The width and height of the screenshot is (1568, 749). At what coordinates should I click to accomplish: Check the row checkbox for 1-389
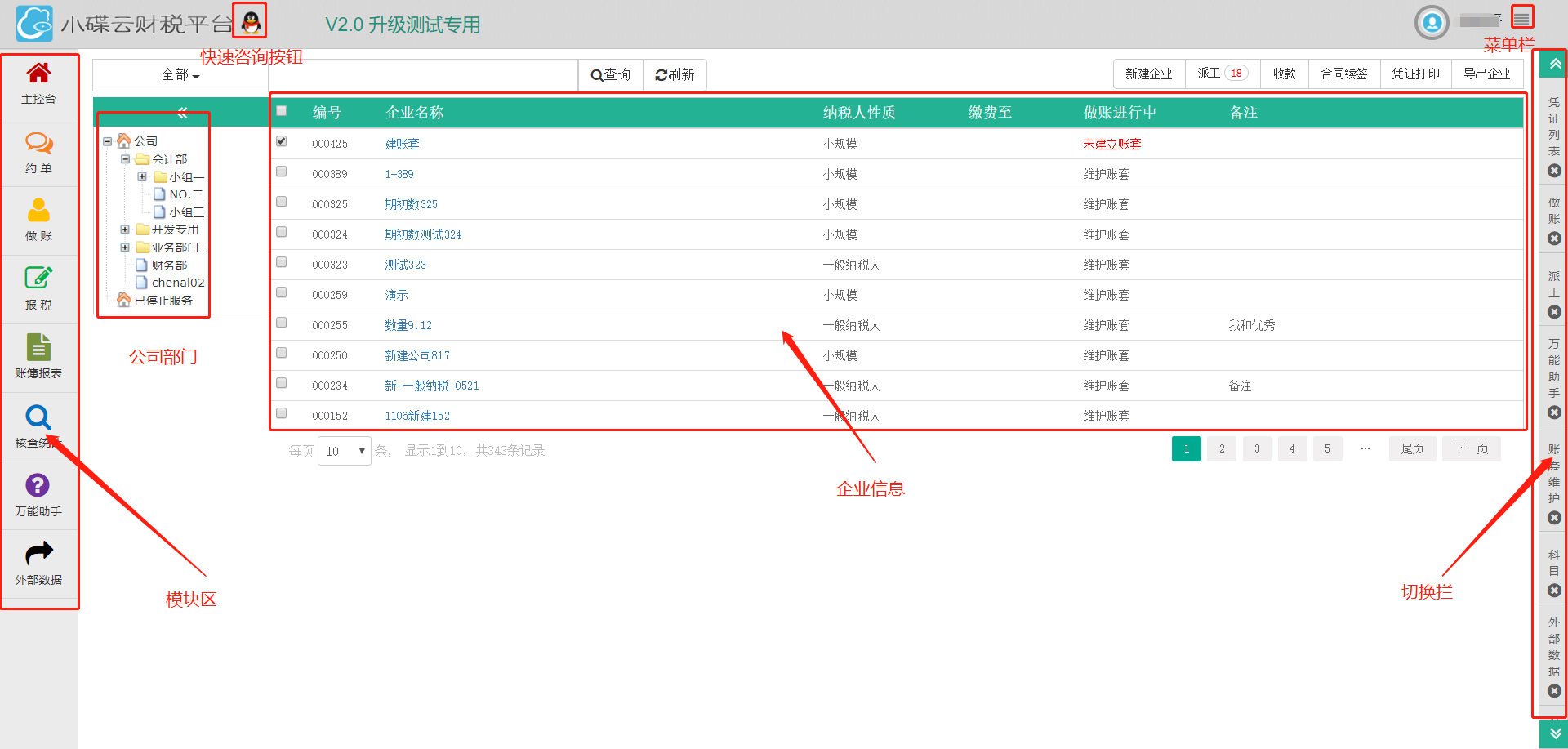(x=282, y=171)
